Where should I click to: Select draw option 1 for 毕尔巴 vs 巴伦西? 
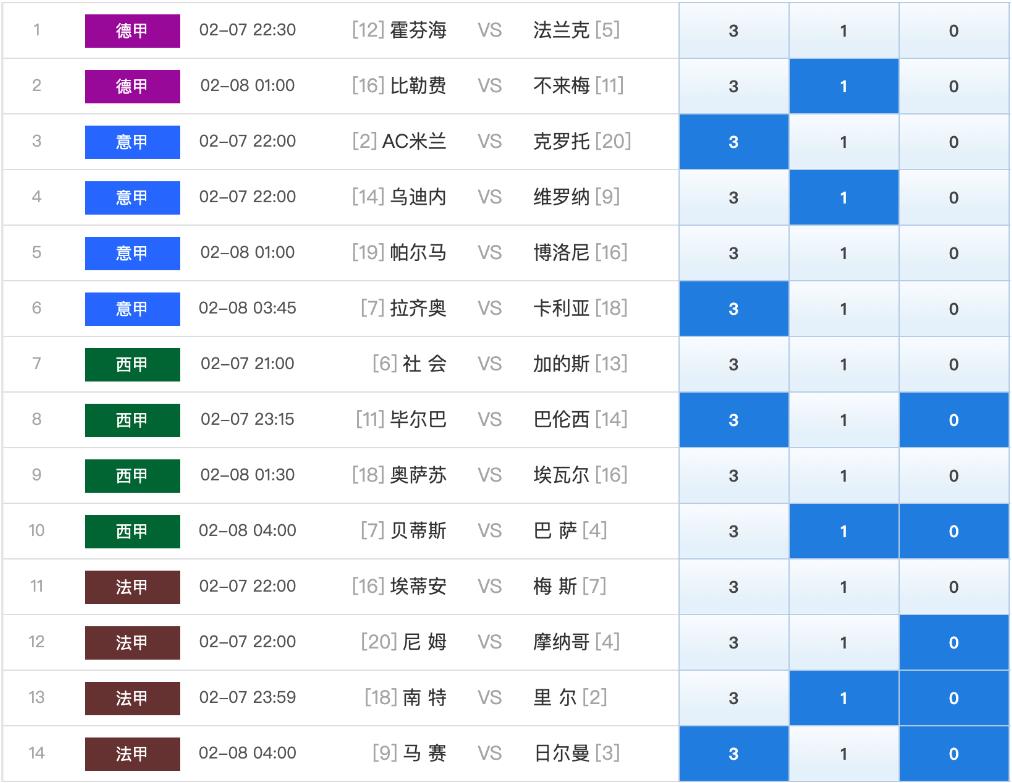click(x=844, y=420)
